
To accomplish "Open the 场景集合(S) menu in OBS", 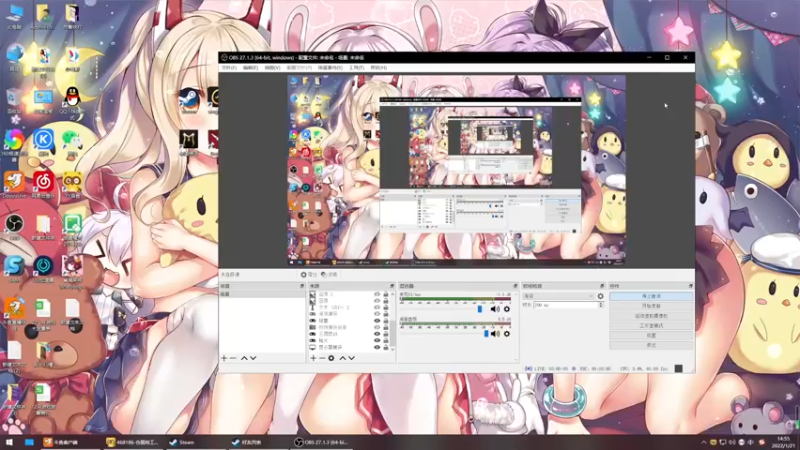I will click(x=330, y=67).
